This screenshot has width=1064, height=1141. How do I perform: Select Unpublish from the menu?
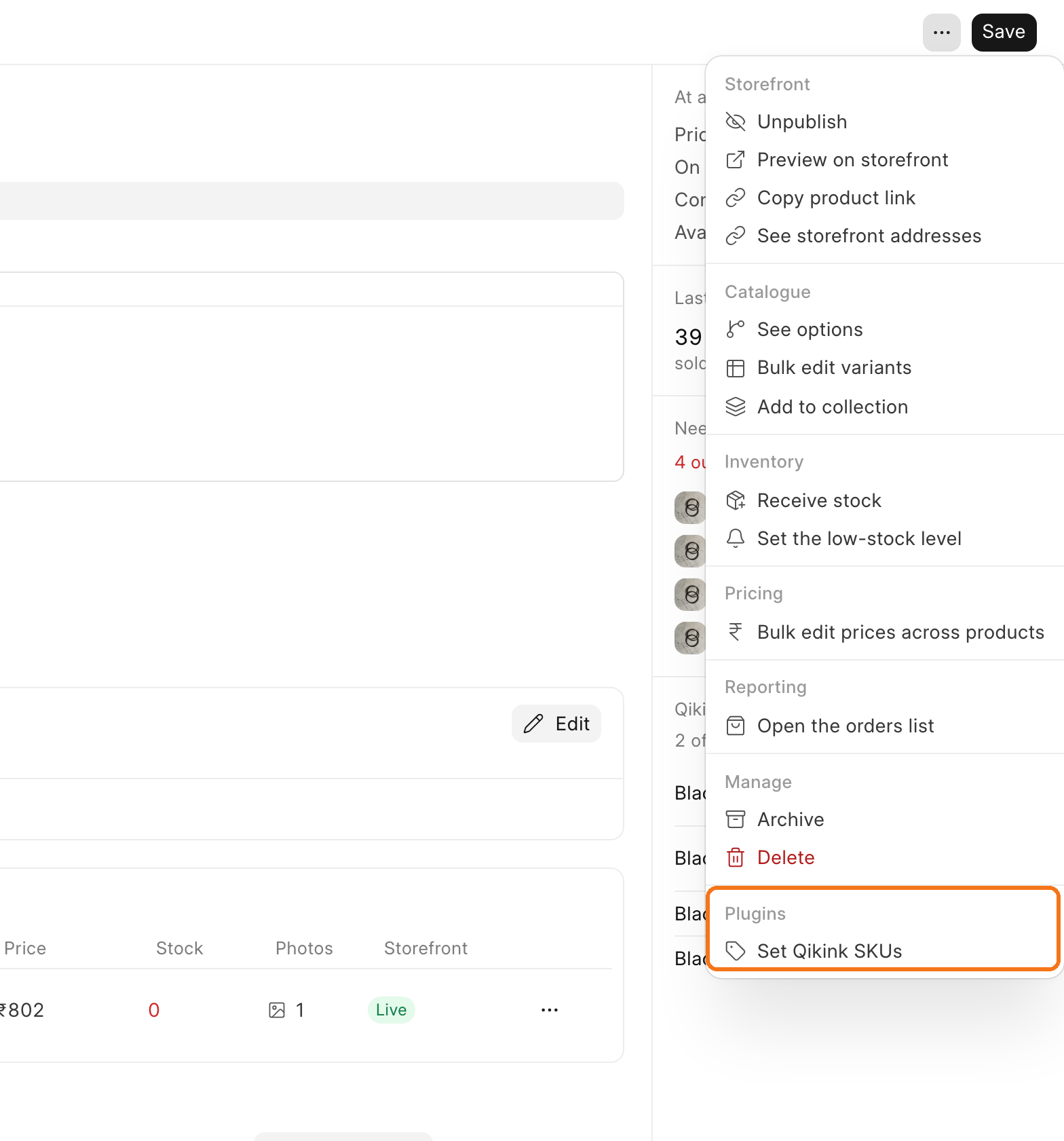tap(885, 121)
